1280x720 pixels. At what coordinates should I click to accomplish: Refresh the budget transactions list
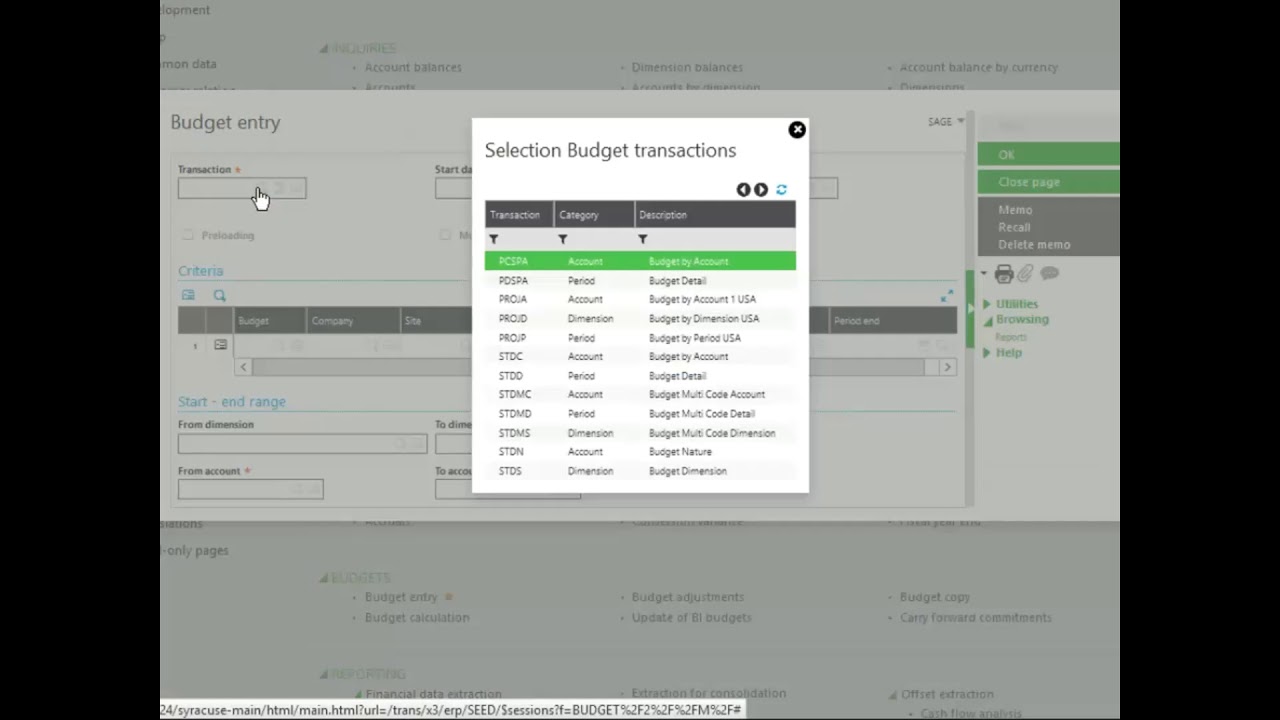click(x=781, y=190)
